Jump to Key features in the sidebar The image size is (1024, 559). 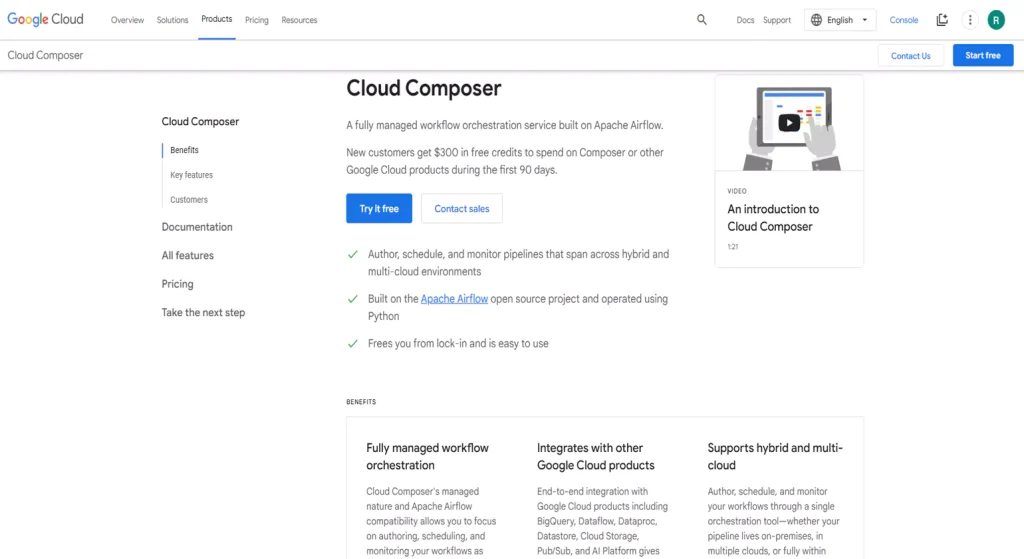pos(191,175)
